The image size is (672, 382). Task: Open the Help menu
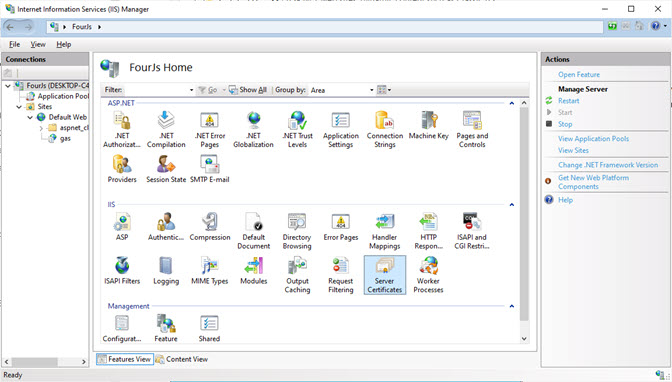(63, 44)
